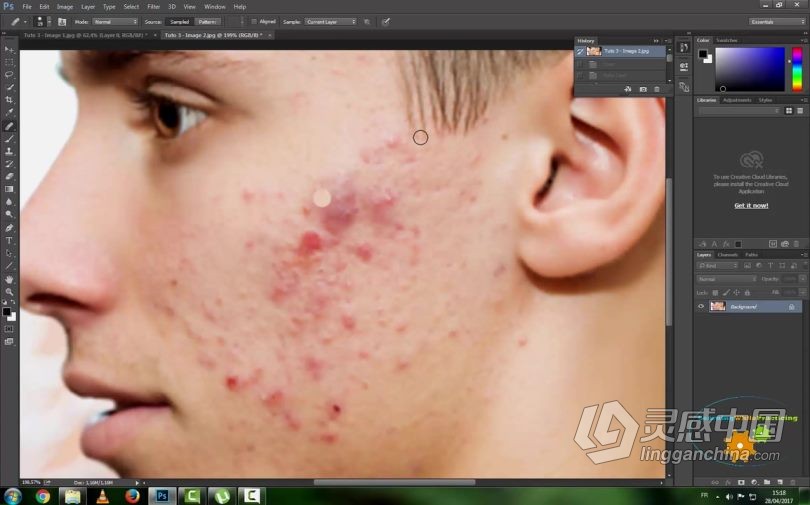Switch to the Swatches tab
The height and width of the screenshot is (505, 810).
coord(726,40)
